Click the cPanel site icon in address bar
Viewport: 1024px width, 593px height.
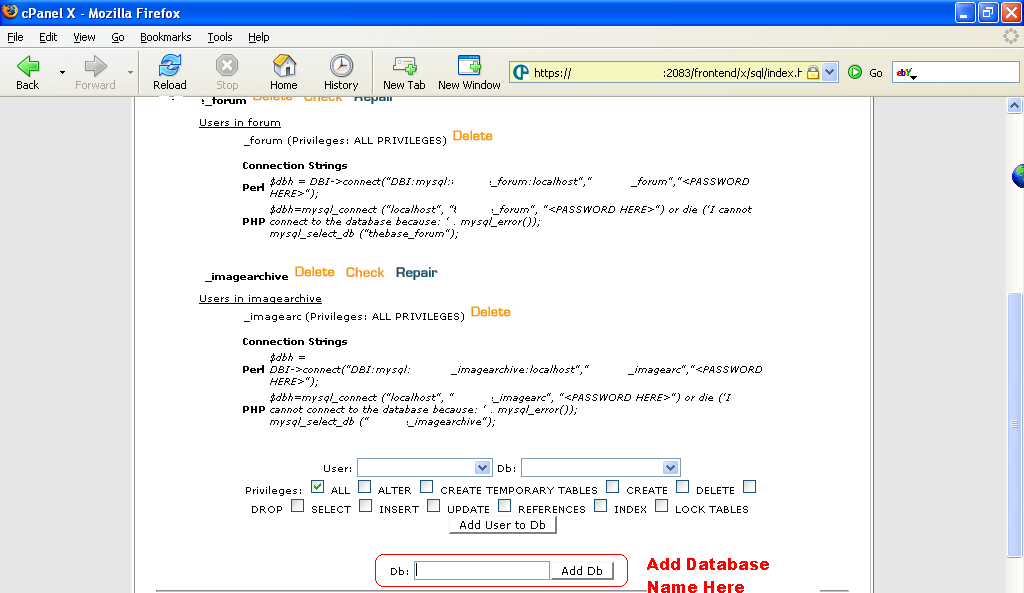(x=520, y=72)
